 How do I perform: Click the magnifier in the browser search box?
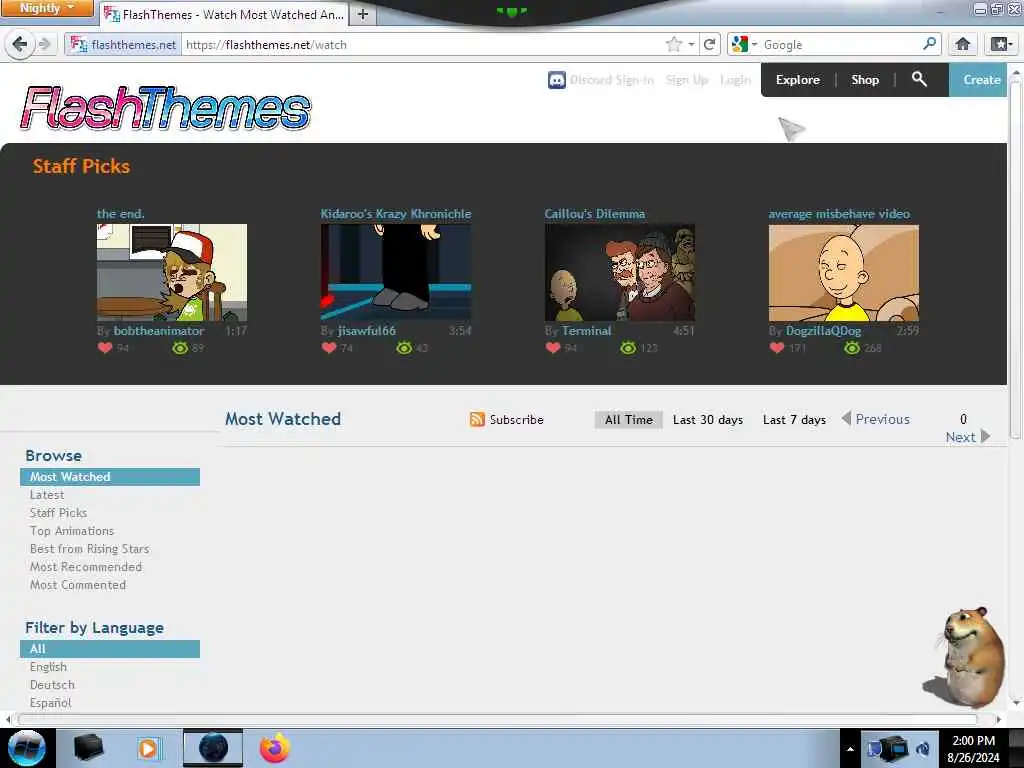coord(930,44)
